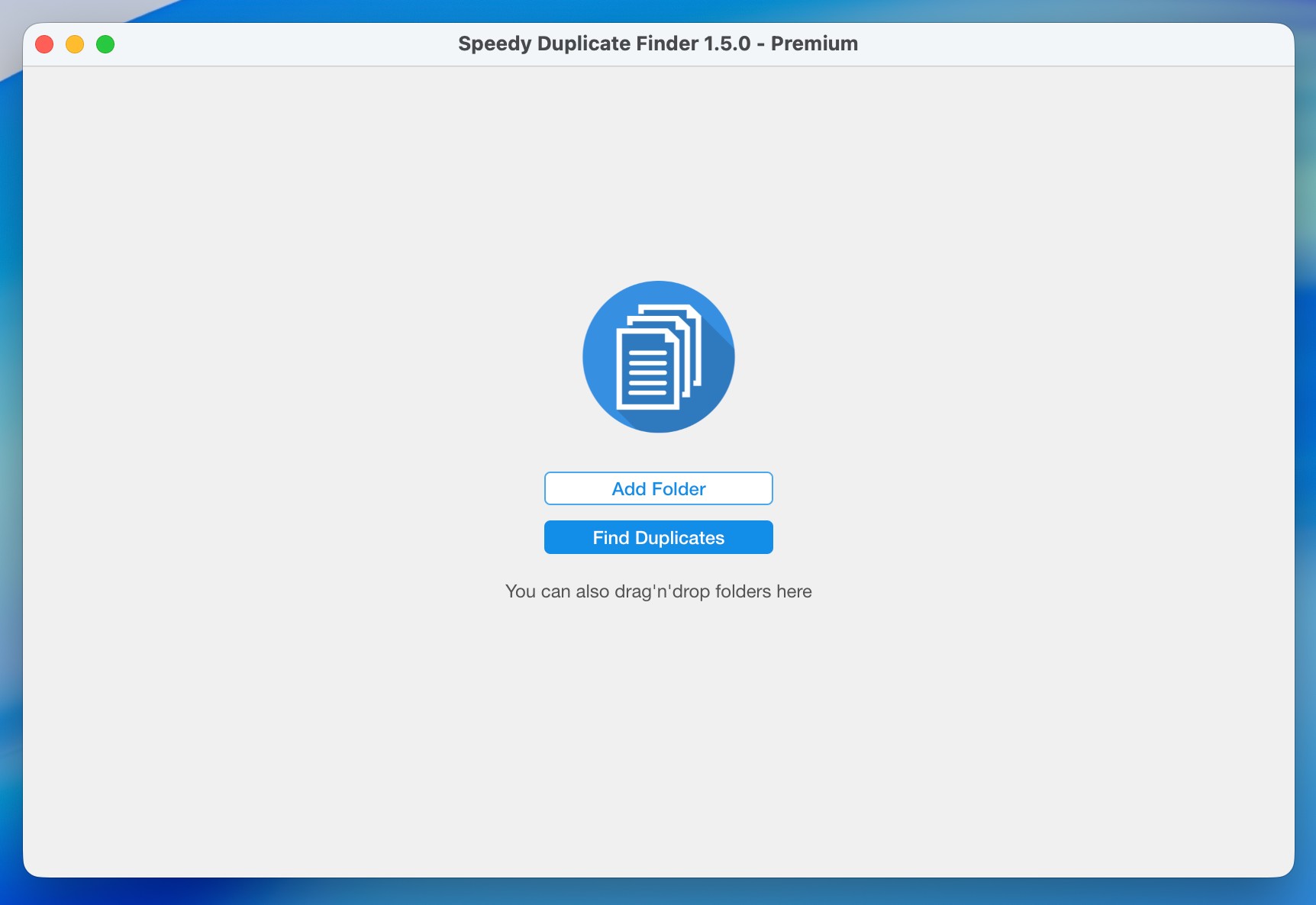Click the blue stacked documents app logo

[x=658, y=357]
